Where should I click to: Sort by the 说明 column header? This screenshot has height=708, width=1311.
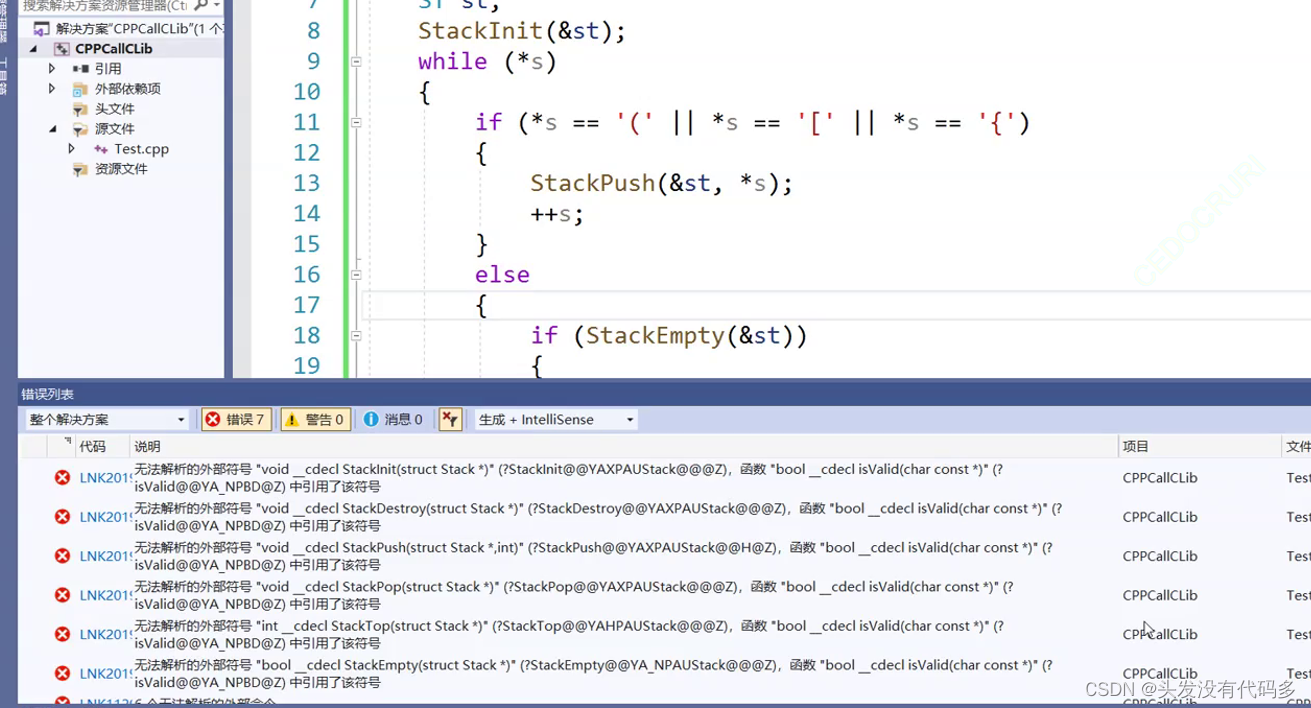click(x=624, y=446)
